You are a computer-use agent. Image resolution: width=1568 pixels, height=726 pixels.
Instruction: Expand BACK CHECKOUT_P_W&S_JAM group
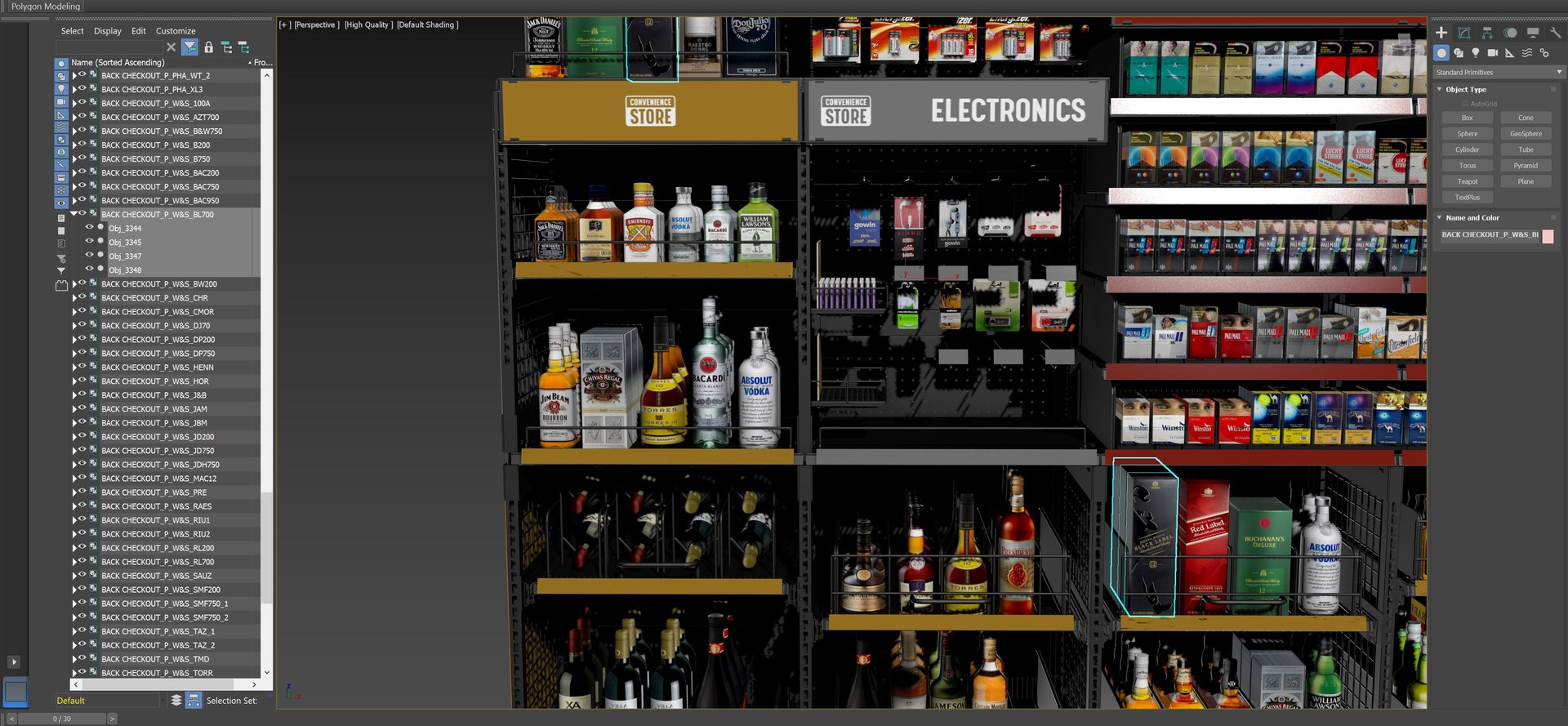tap(74, 408)
